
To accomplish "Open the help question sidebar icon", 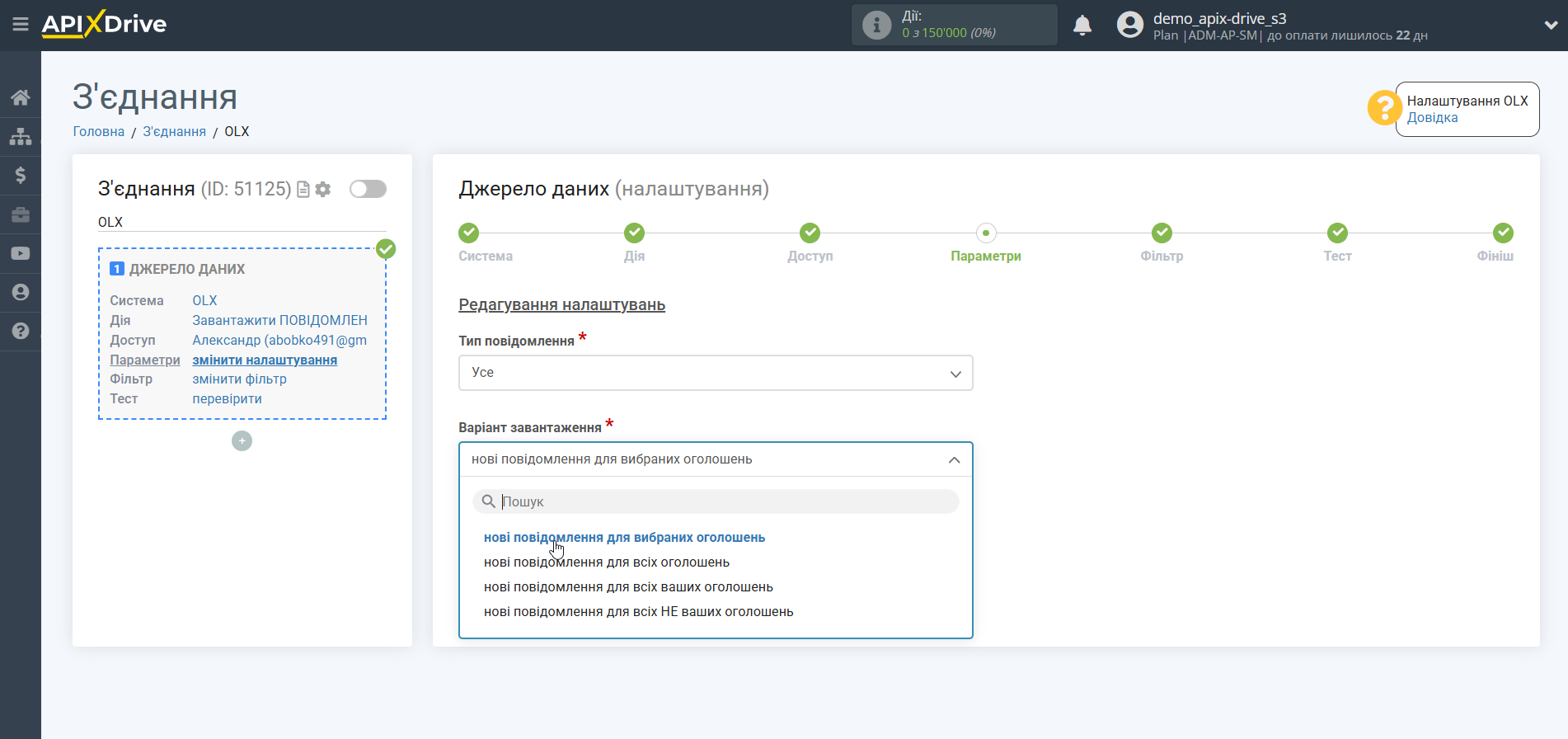I will pyautogui.click(x=21, y=331).
